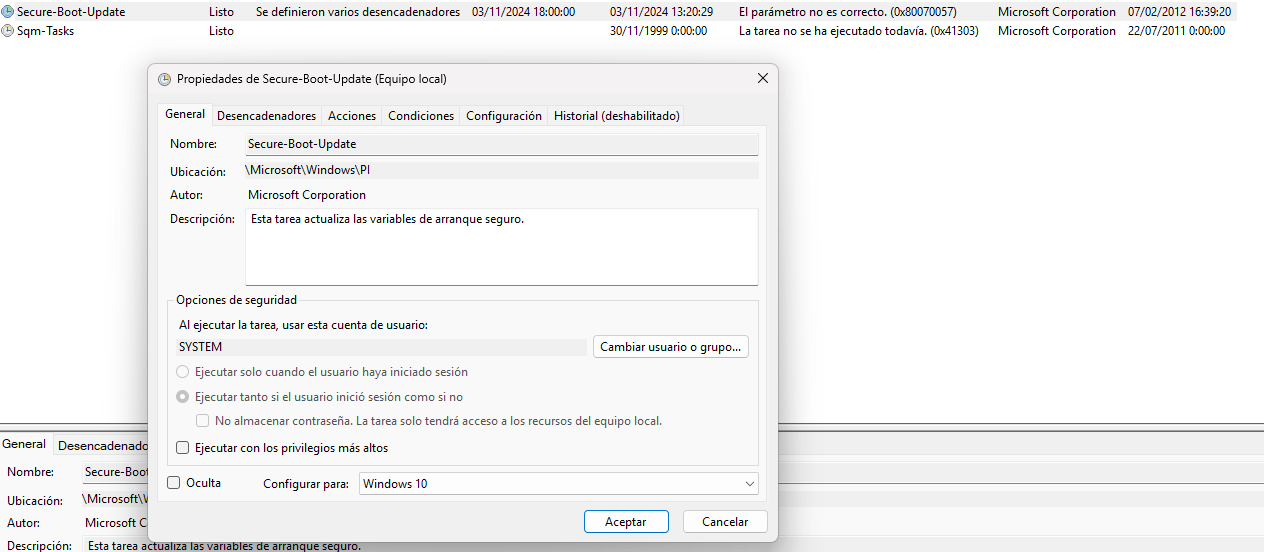
Task: Click the Descripción text in bottom details pane
Action: 224,546
